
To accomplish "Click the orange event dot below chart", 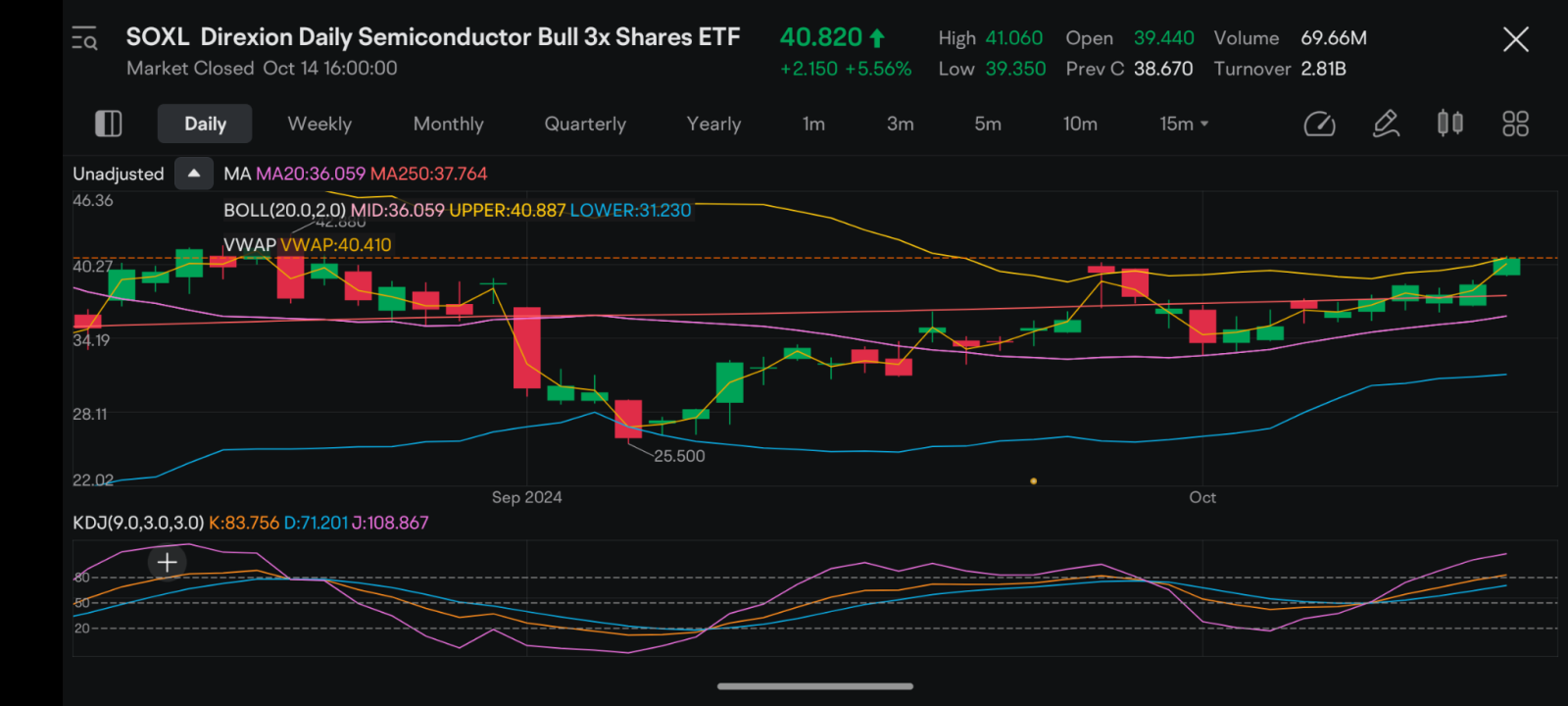I will [x=1033, y=481].
